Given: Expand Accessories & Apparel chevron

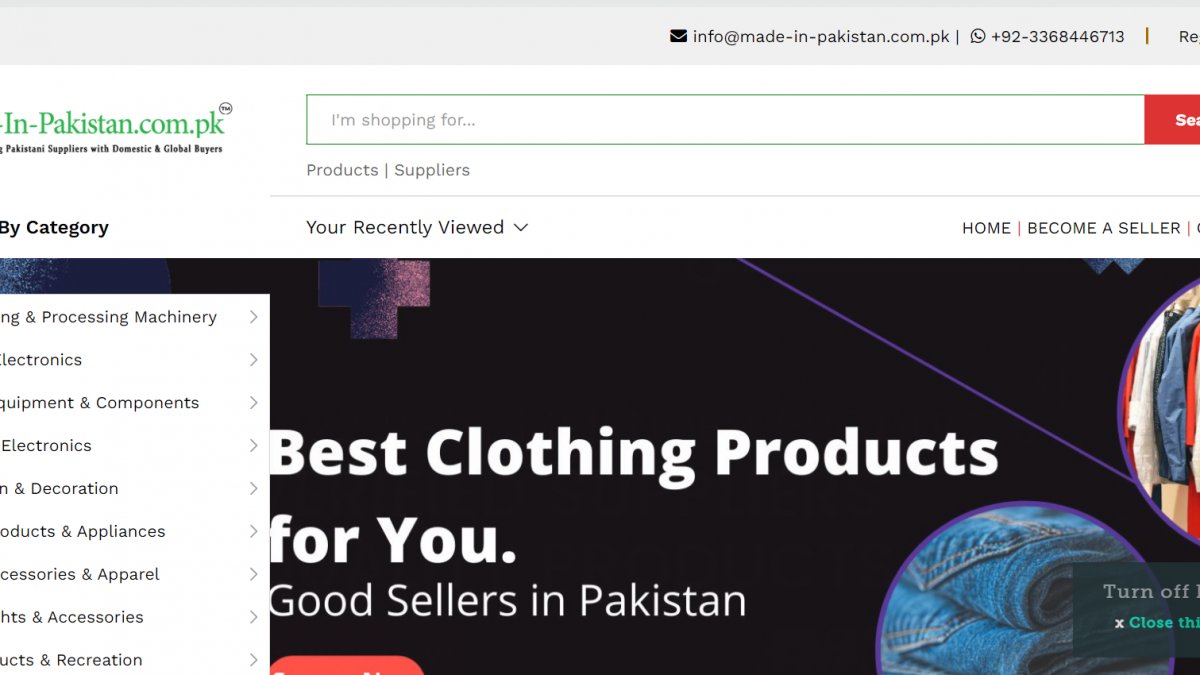Looking at the screenshot, I should point(254,575).
